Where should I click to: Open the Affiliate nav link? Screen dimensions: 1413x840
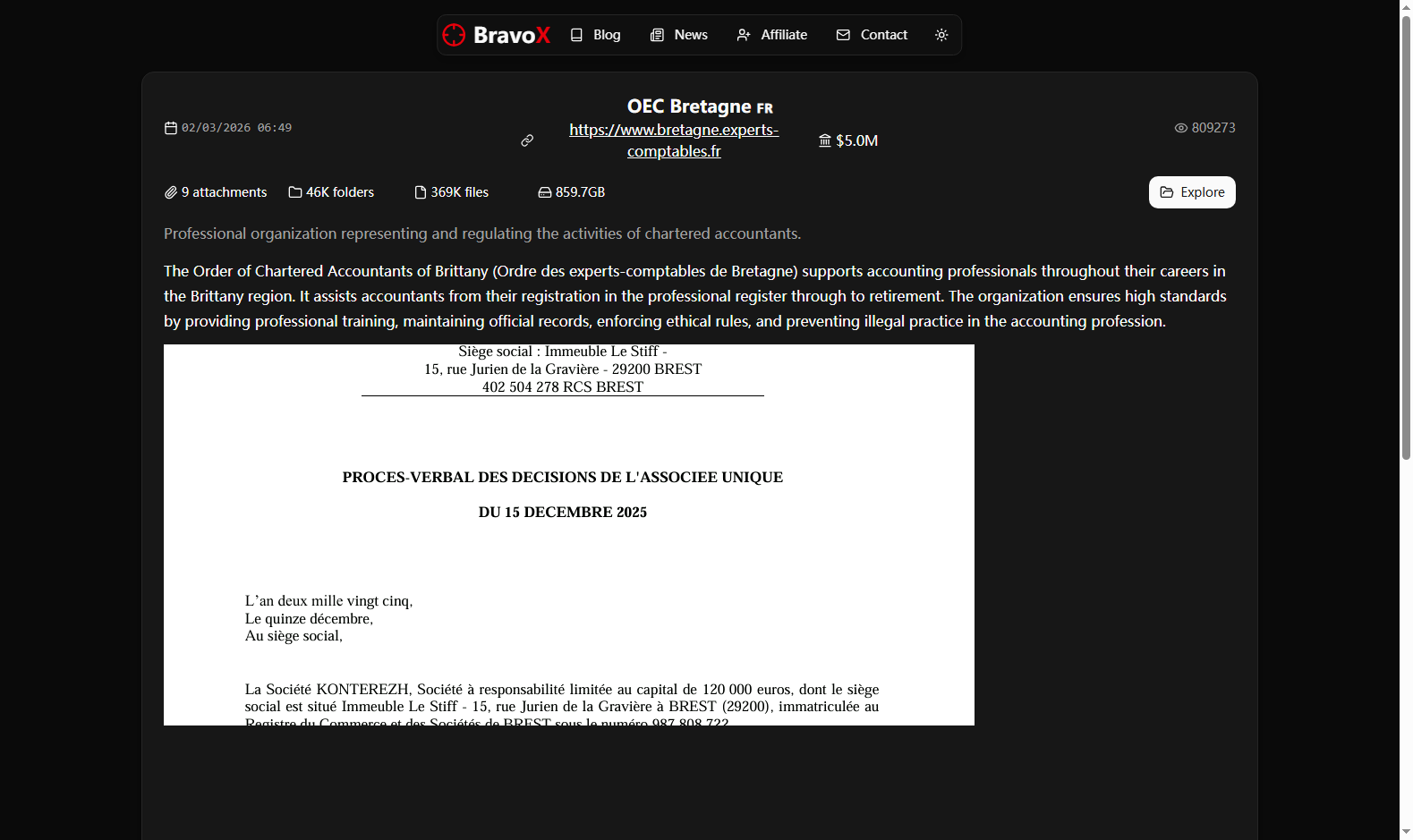pos(771,35)
